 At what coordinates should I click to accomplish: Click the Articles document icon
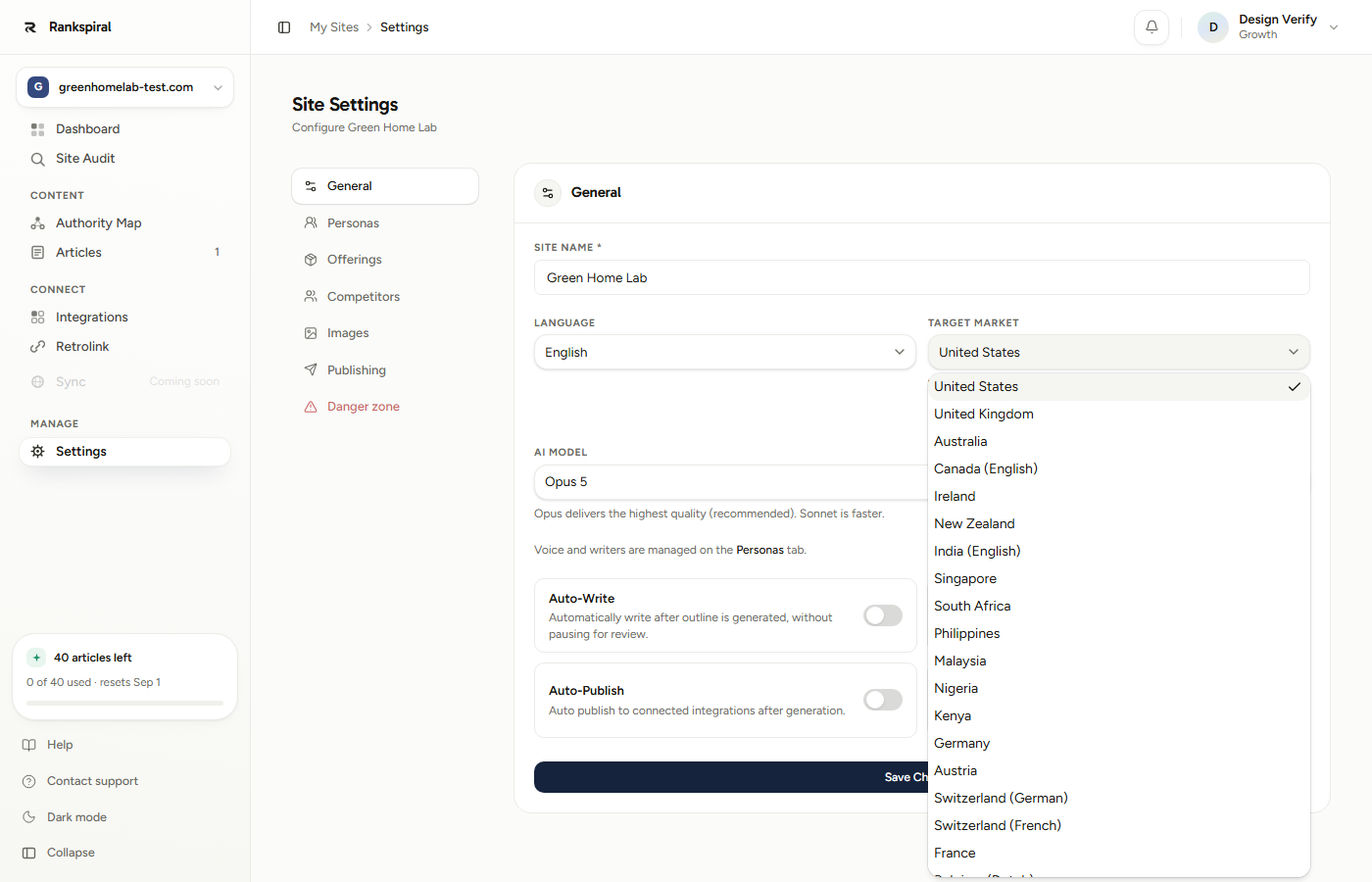(38, 253)
